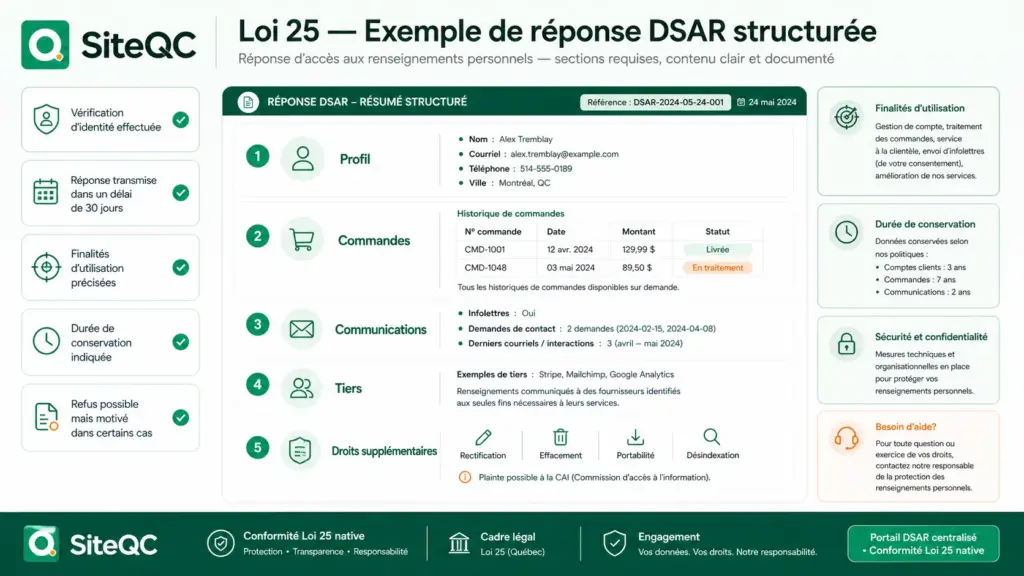Click the Tiers section heading
1024x576 pixels.
coord(348,389)
